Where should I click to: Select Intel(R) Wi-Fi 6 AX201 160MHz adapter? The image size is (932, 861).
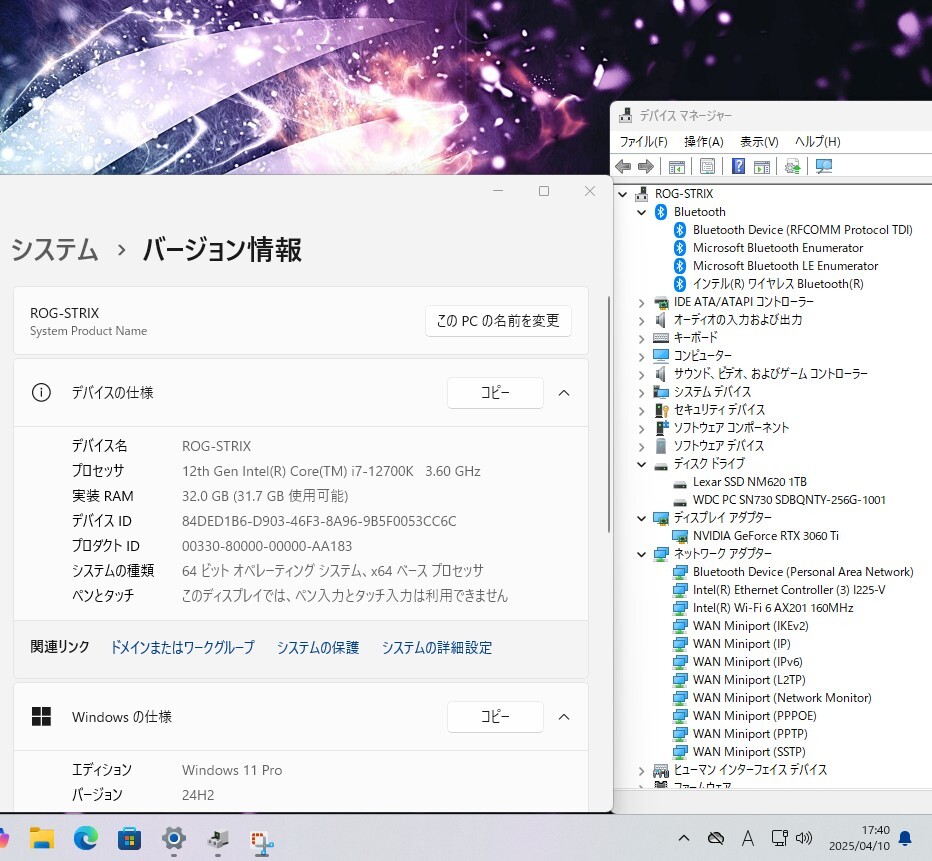[773, 608]
